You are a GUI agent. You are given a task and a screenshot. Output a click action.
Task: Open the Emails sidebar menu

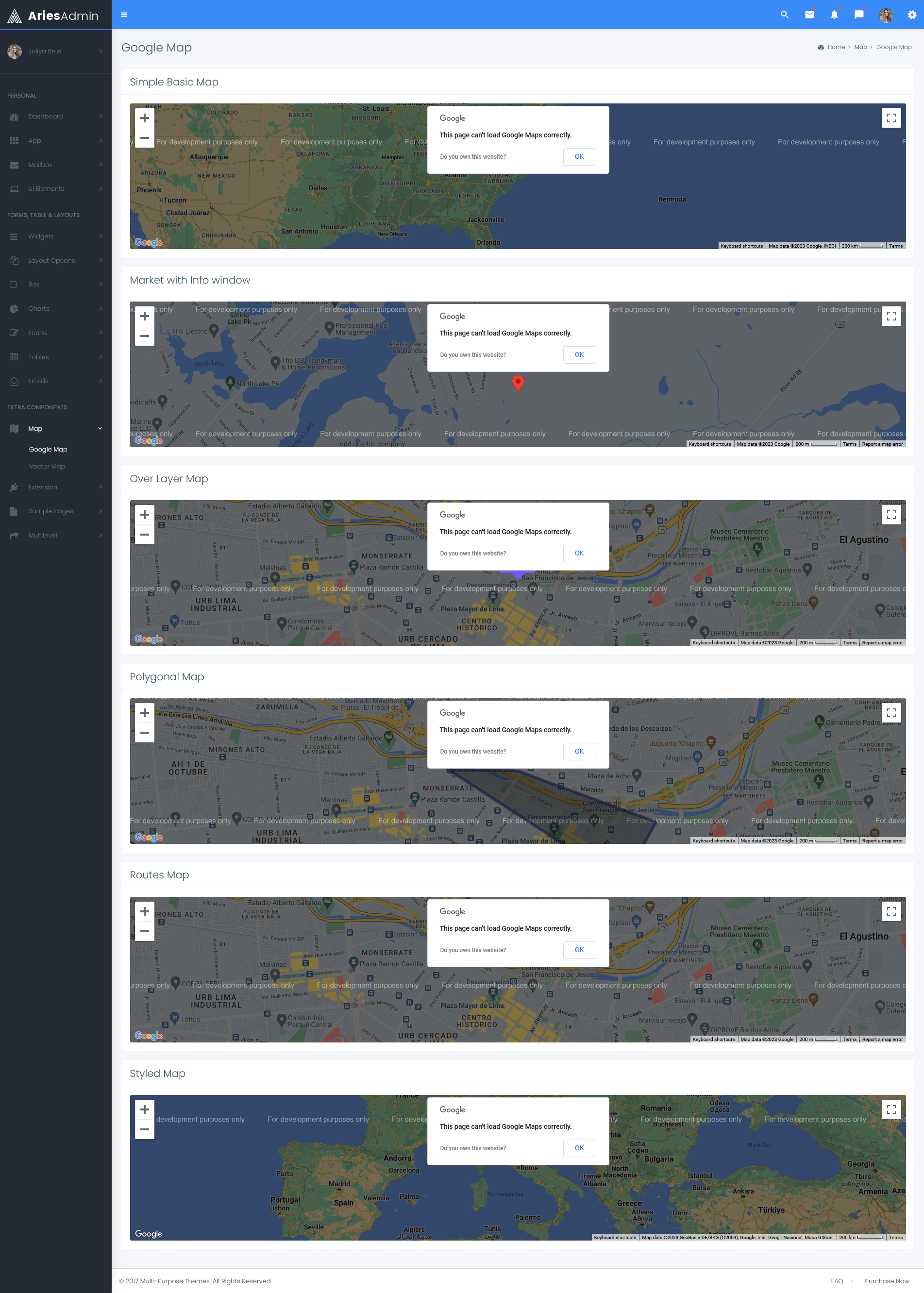point(56,381)
